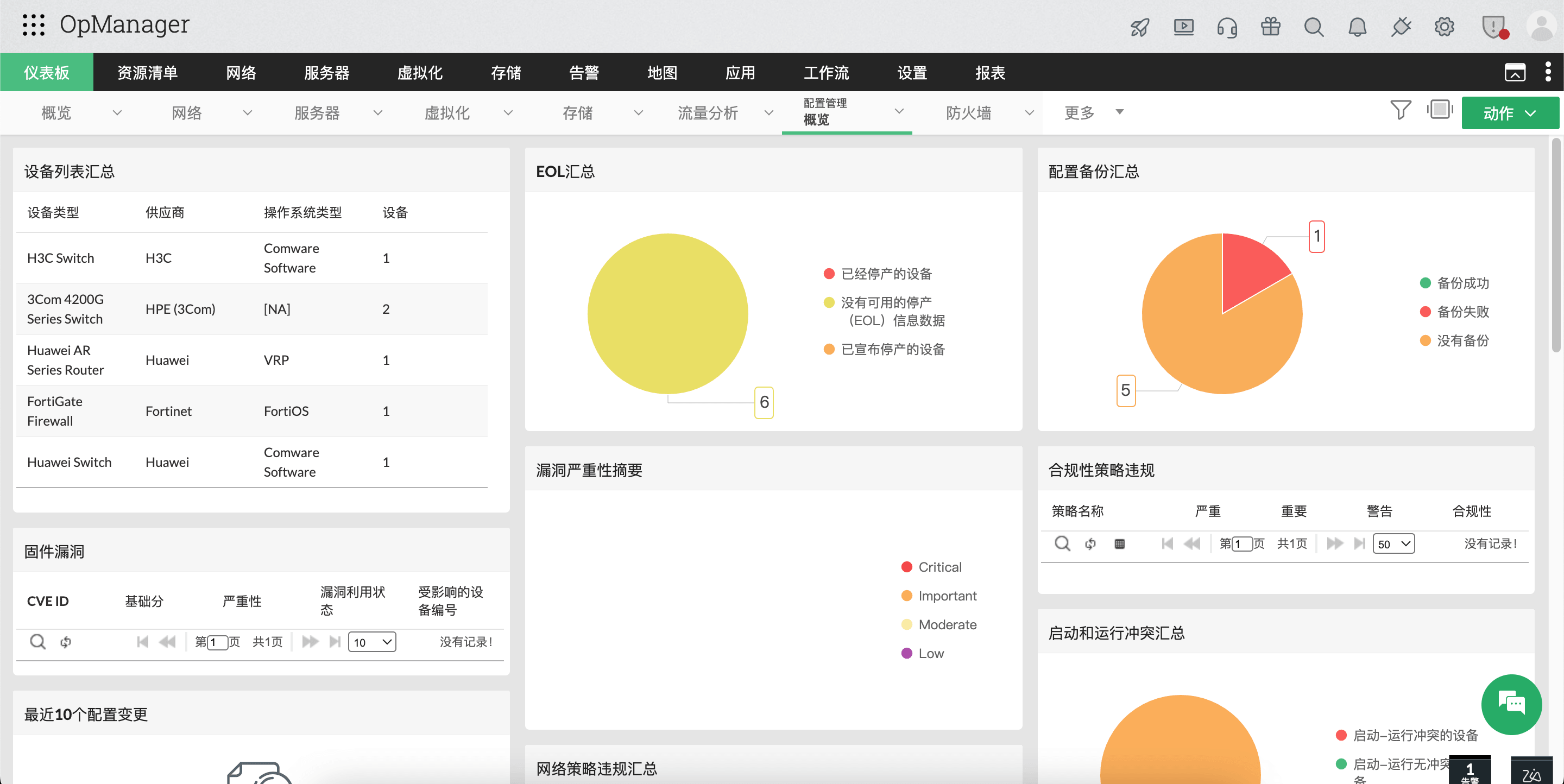This screenshot has width=1564, height=784.
Task: Click the header search magnifier icon
Action: coord(1314,27)
